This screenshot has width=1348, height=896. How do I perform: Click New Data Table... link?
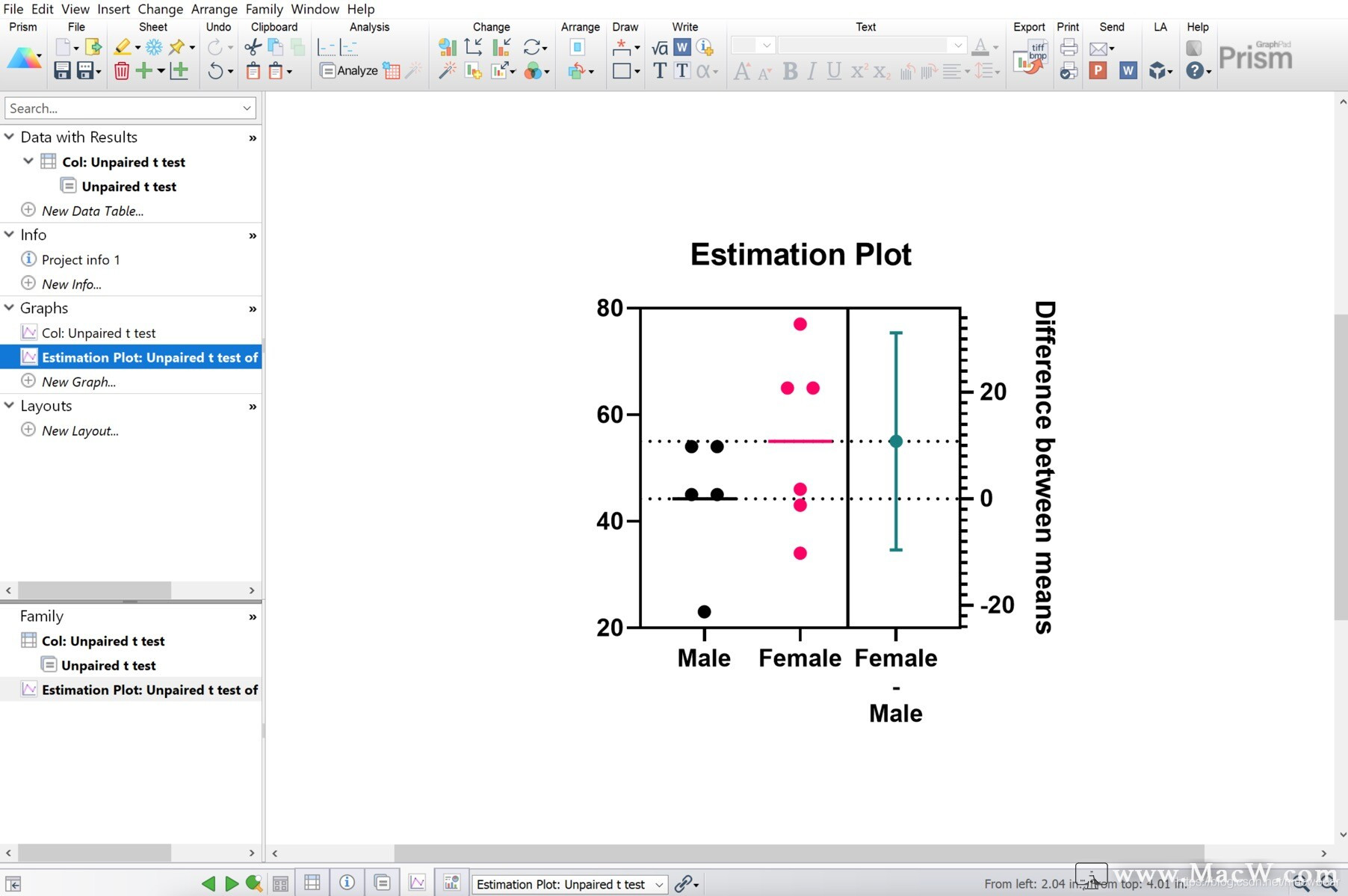93,211
